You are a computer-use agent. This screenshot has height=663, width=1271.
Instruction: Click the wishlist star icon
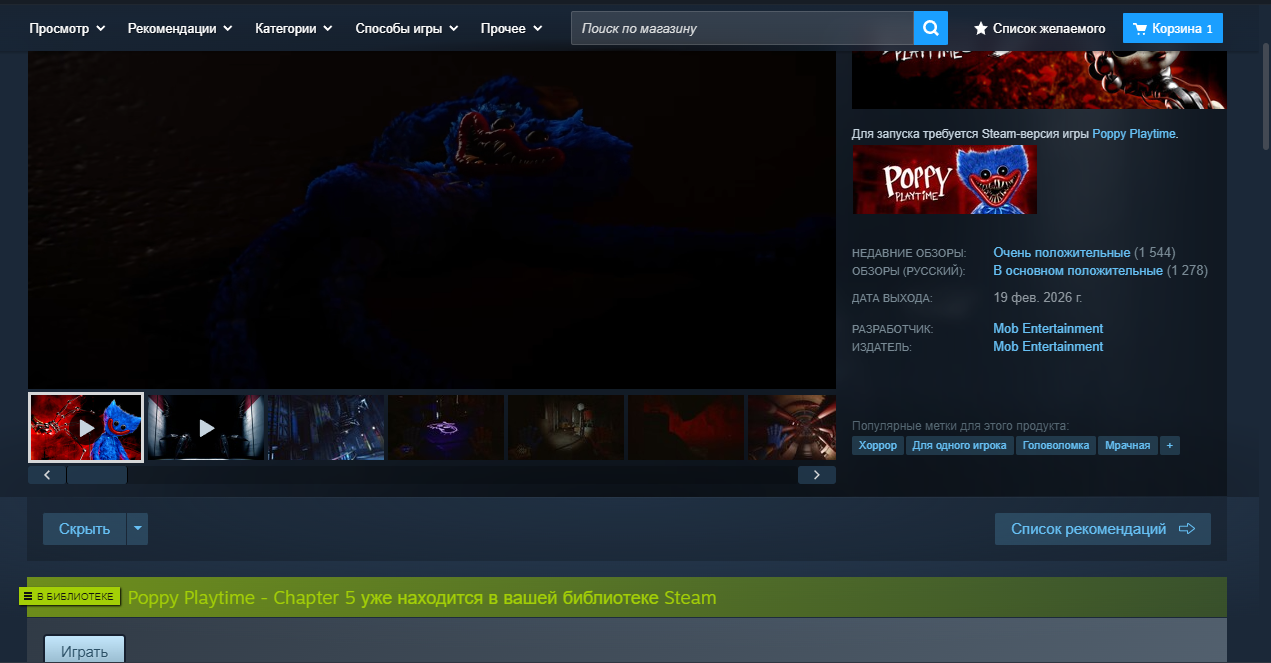pos(981,29)
